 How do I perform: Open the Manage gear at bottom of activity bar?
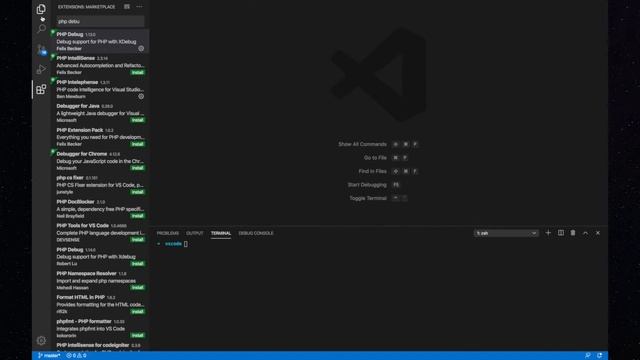pos(41,340)
